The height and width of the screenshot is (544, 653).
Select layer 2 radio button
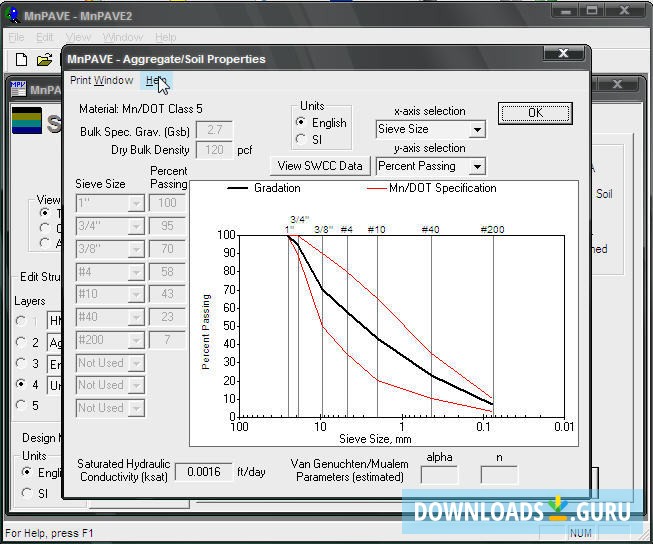20,342
